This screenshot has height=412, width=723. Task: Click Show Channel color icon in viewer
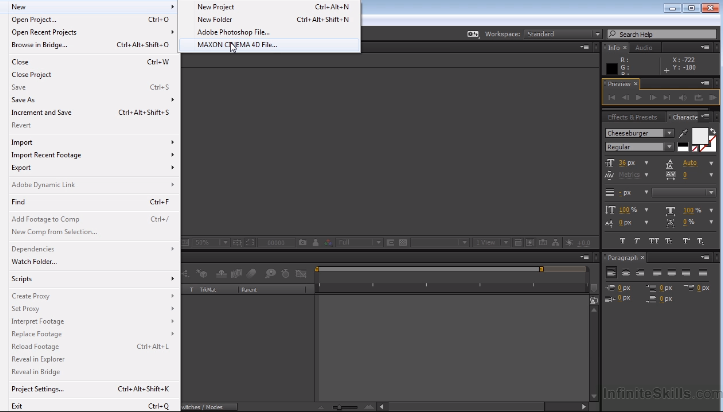coord(328,242)
